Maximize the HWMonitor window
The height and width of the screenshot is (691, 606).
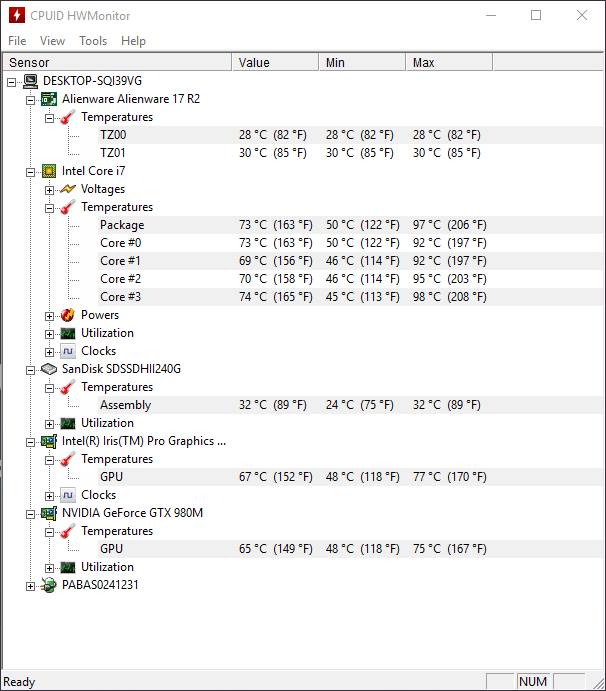point(536,15)
